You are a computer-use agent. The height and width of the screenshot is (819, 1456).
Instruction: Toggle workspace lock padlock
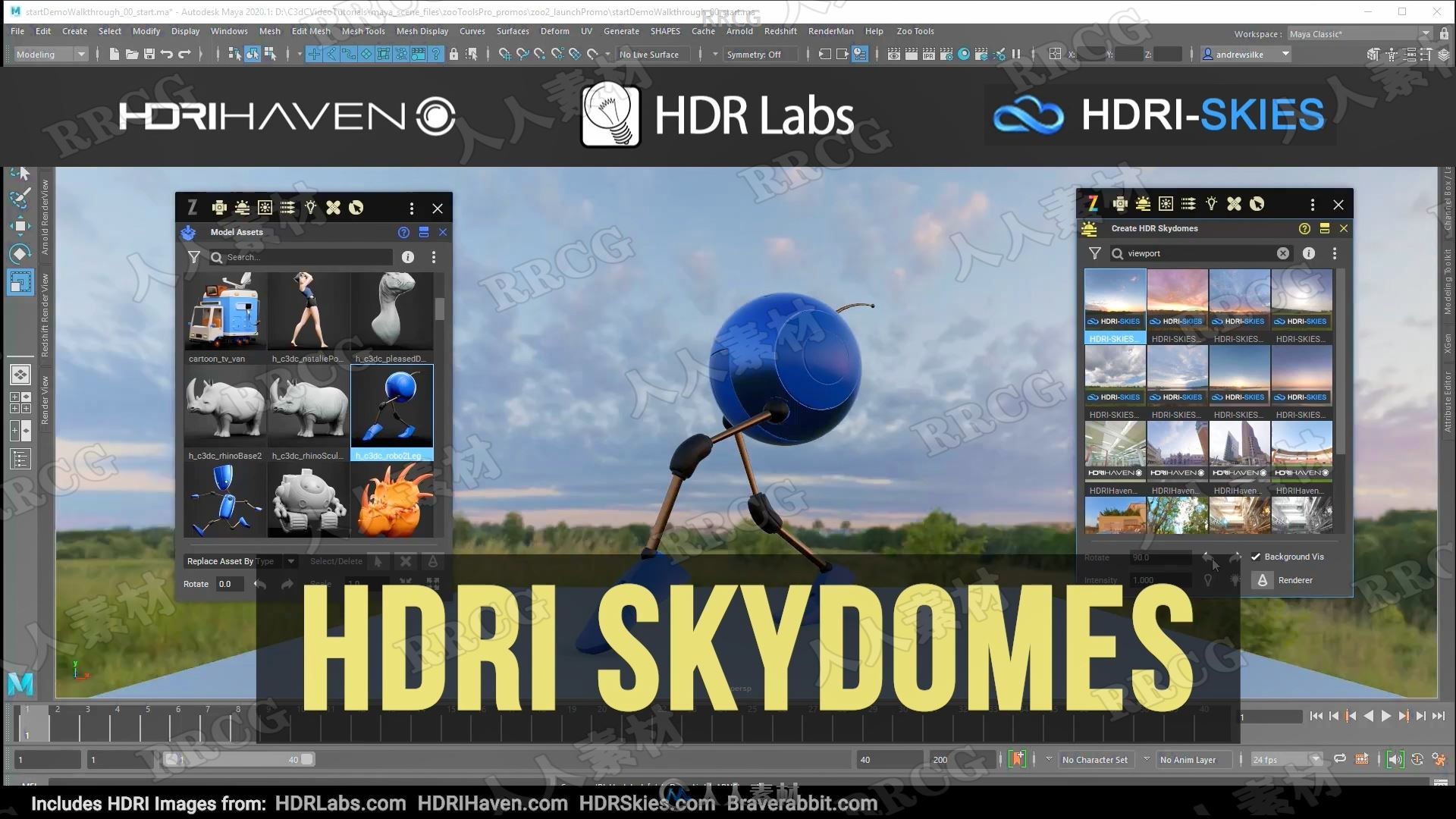coord(1444,33)
